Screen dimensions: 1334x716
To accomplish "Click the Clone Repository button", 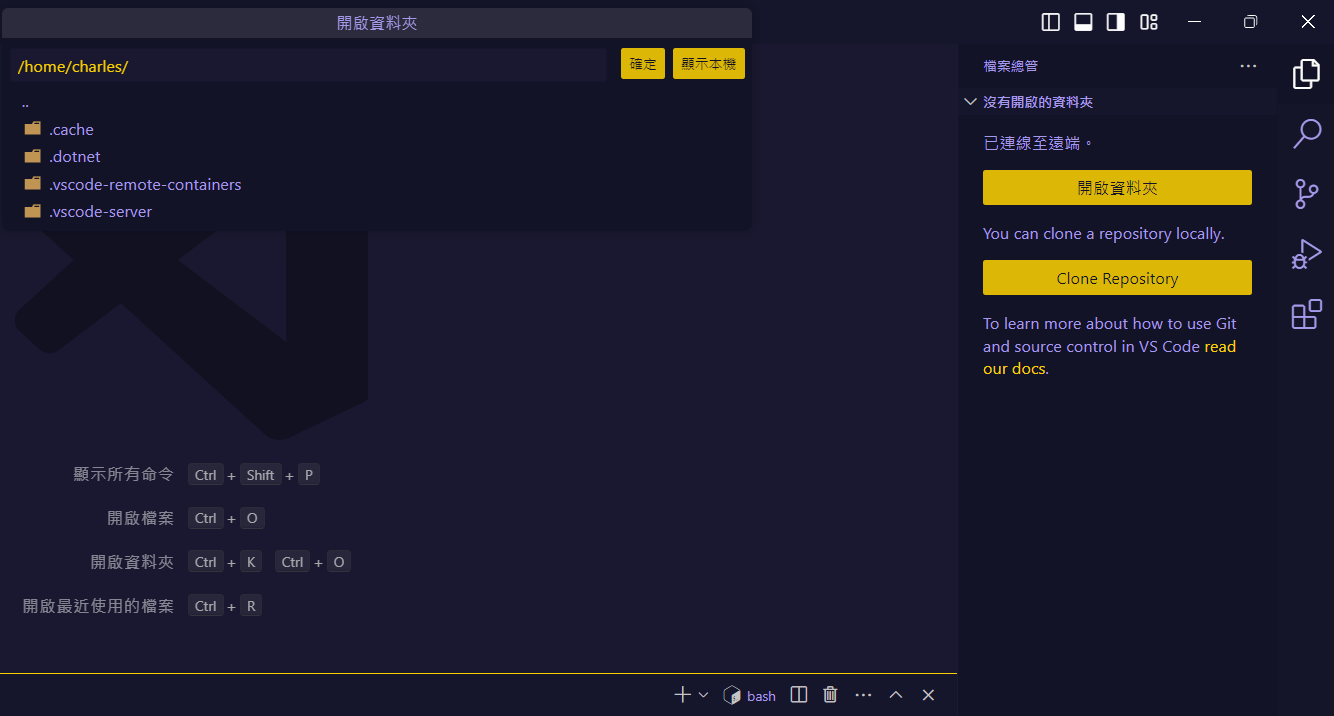I will pos(1117,278).
